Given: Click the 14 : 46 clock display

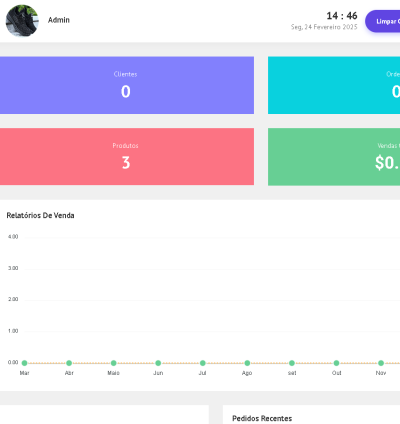Looking at the screenshot, I should pos(342,16).
